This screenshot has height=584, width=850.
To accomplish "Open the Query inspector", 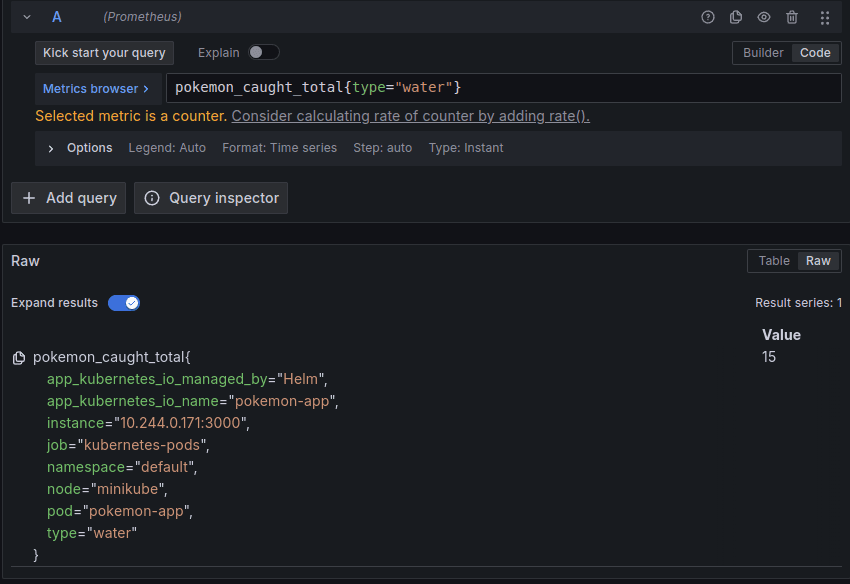I will pos(211,198).
